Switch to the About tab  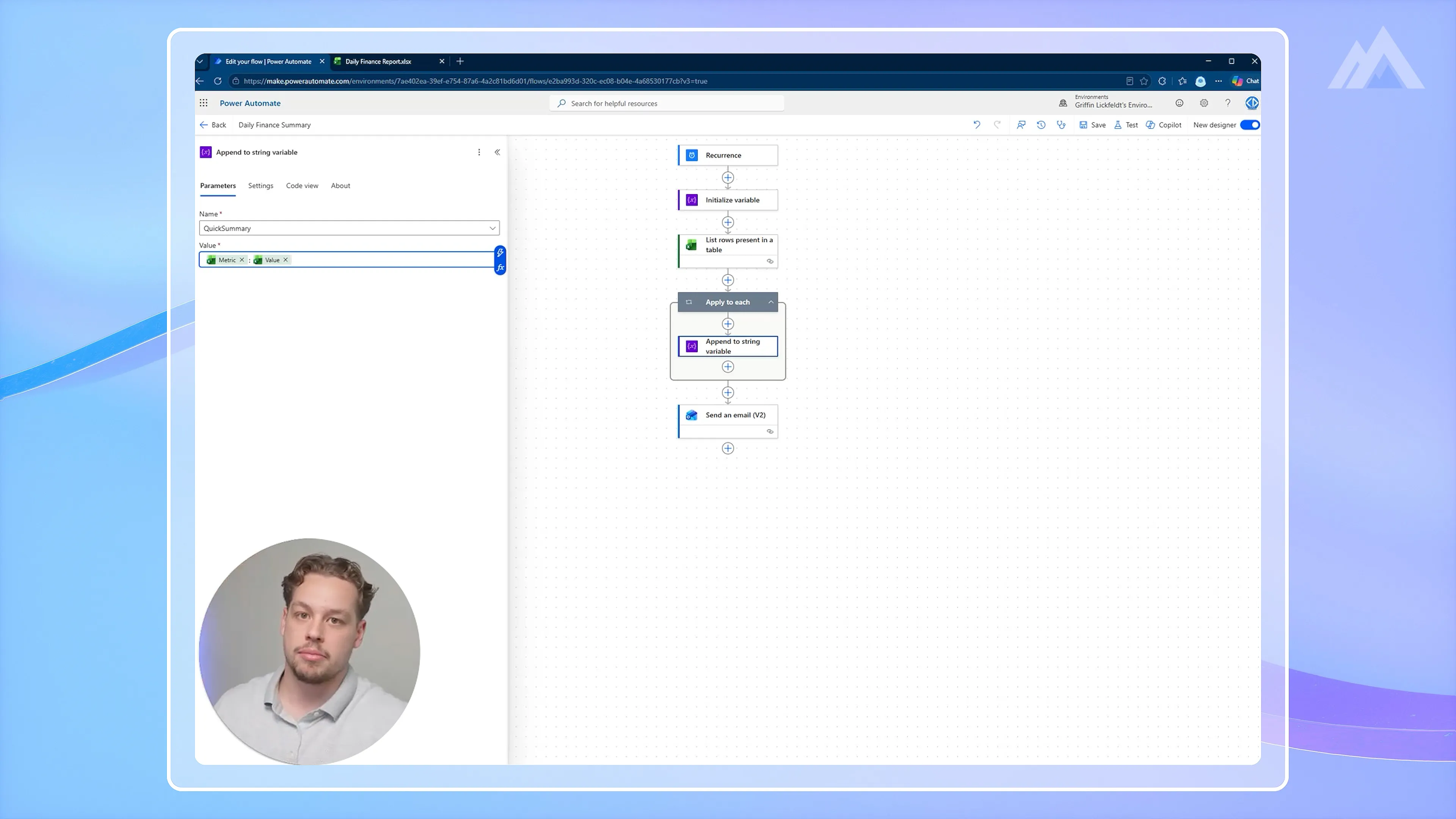click(340, 186)
